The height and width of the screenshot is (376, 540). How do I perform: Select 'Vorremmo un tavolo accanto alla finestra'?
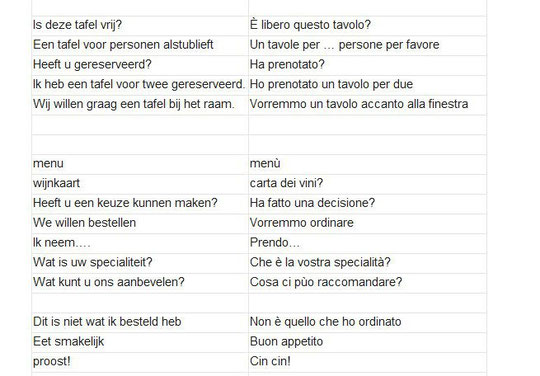click(367, 105)
